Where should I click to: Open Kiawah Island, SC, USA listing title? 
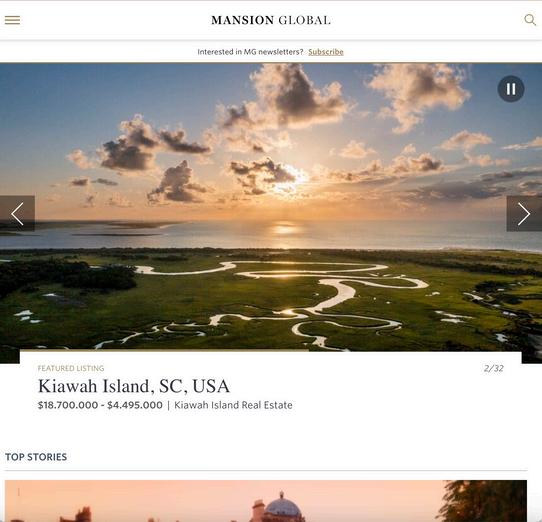pos(134,386)
